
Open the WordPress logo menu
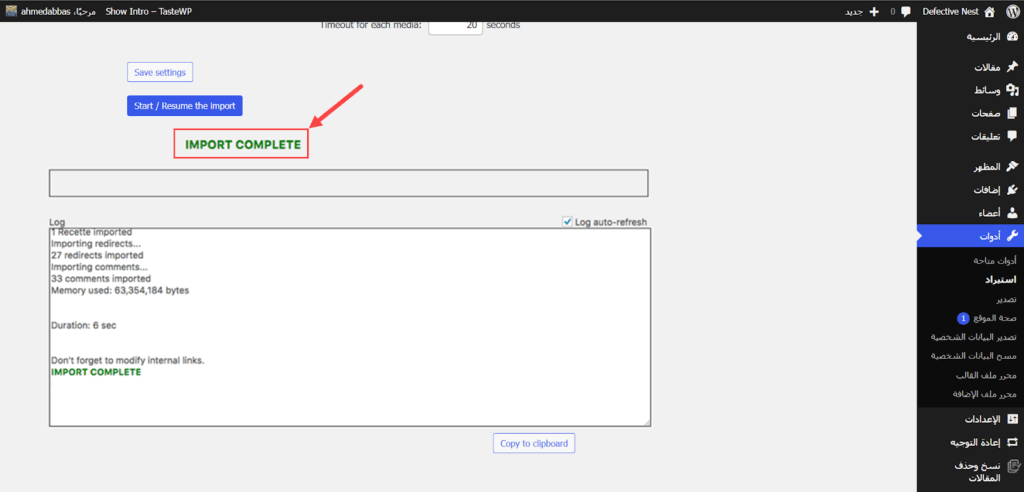coord(1012,11)
